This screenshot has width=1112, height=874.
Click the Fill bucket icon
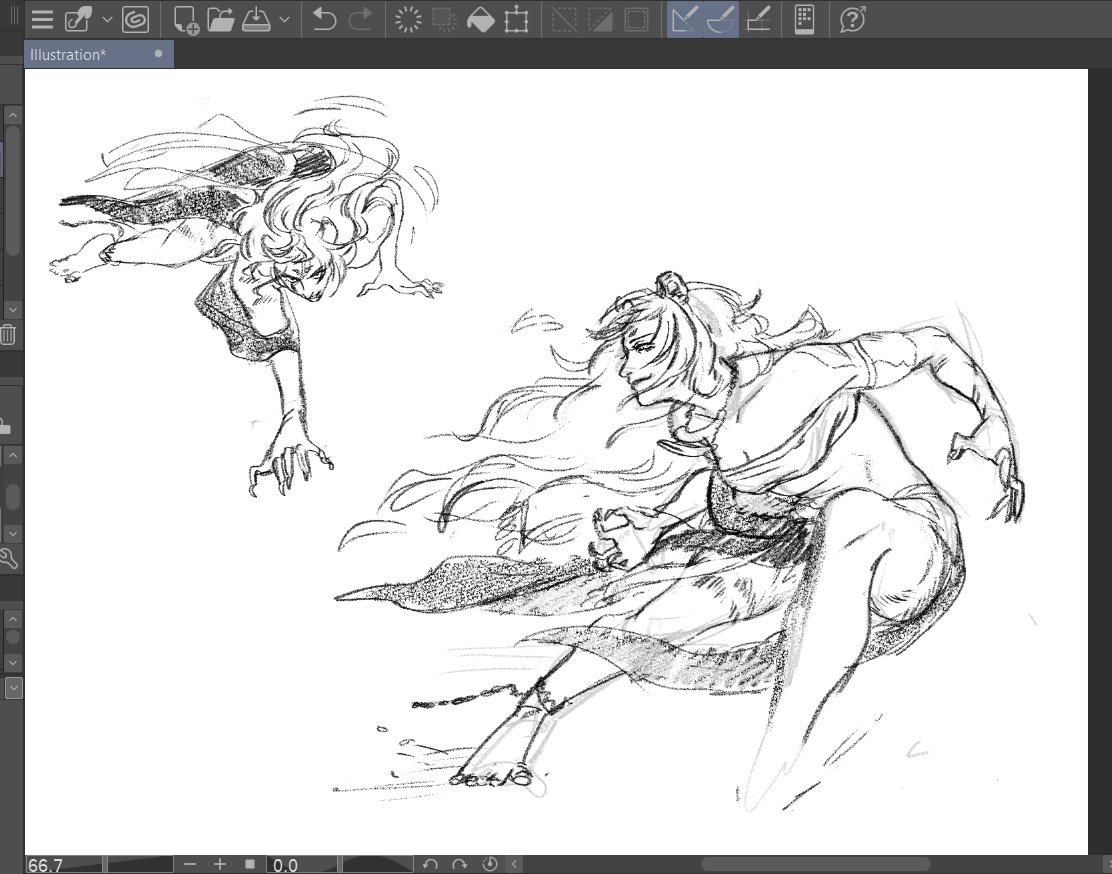tap(481, 19)
